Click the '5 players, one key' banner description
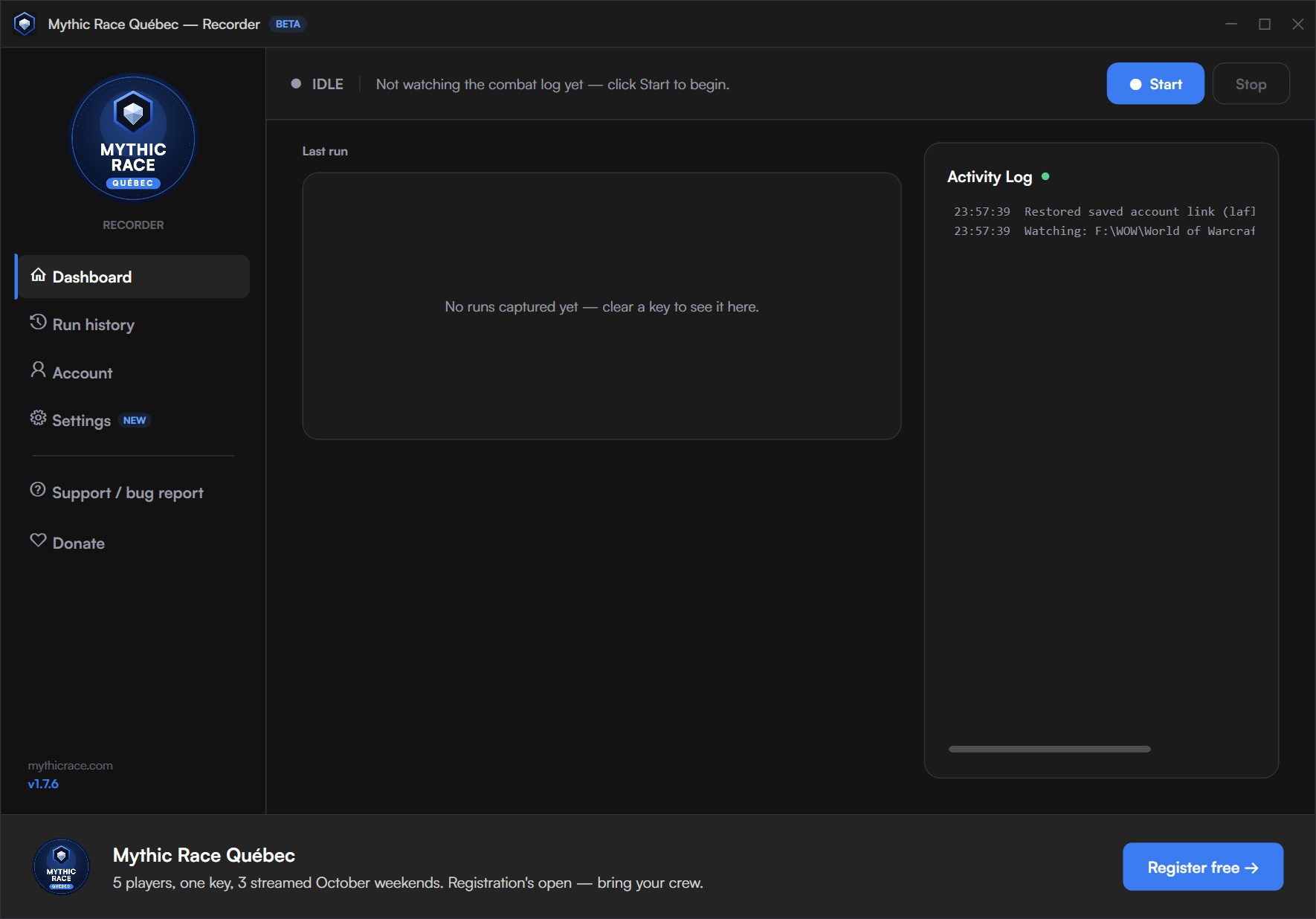The image size is (1316, 919). pyautogui.click(x=408, y=883)
